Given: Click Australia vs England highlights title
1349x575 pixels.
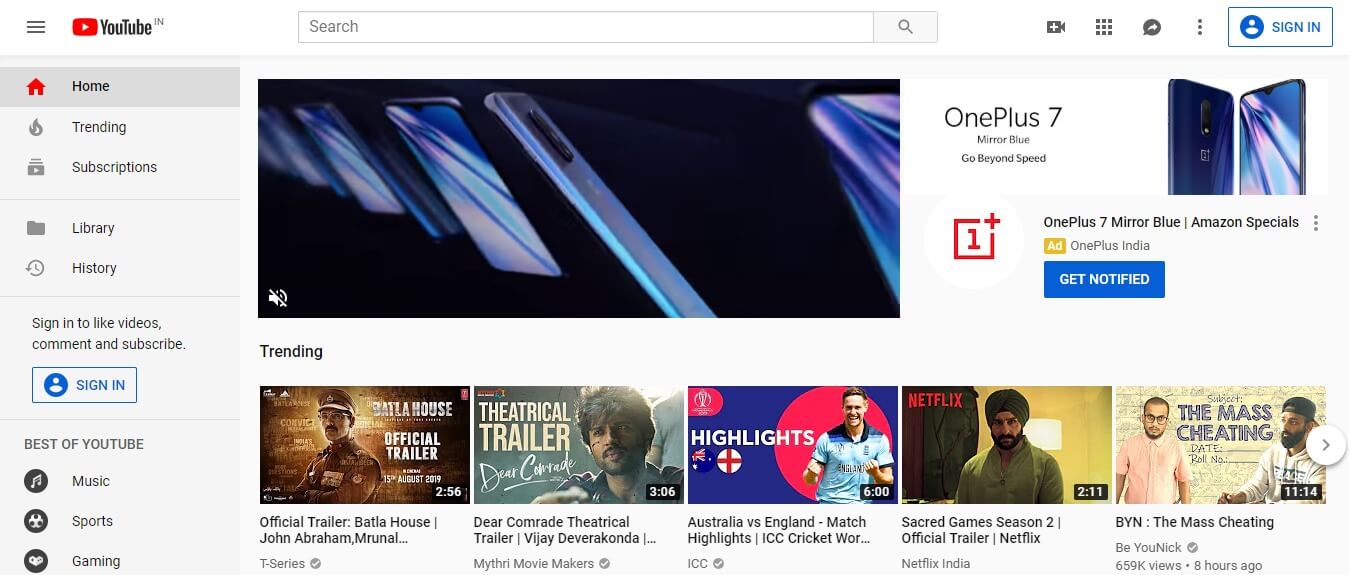Looking at the screenshot, I should click(x=779, y=530).
